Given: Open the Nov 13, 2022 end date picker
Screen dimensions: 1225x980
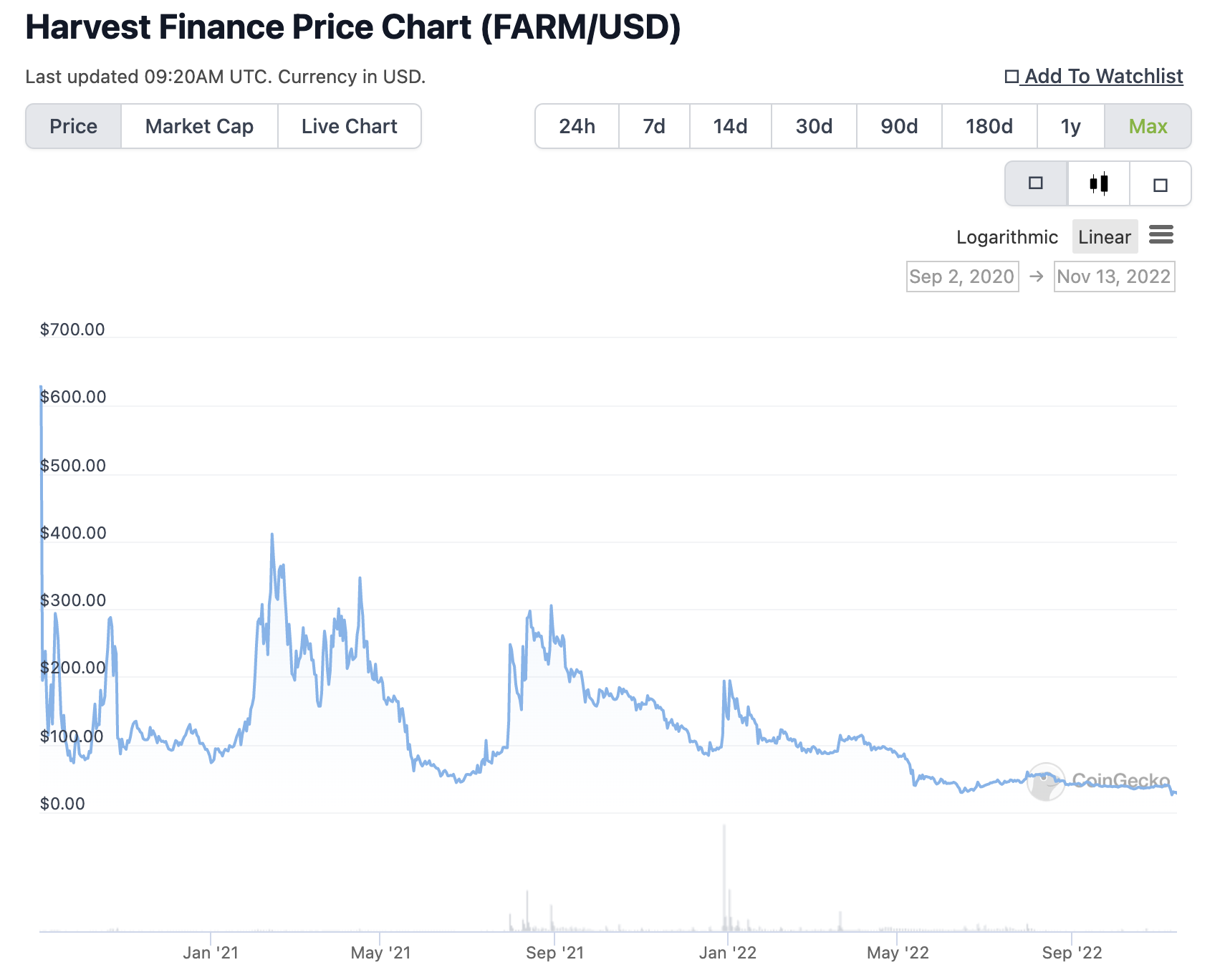Looking at the screenshot, I should [x=1114, y=277].
